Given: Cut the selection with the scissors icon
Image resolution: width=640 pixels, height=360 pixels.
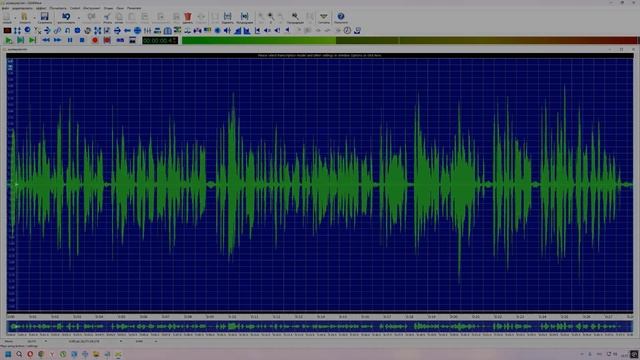Looking at the screenshot, I should point(107,17).
